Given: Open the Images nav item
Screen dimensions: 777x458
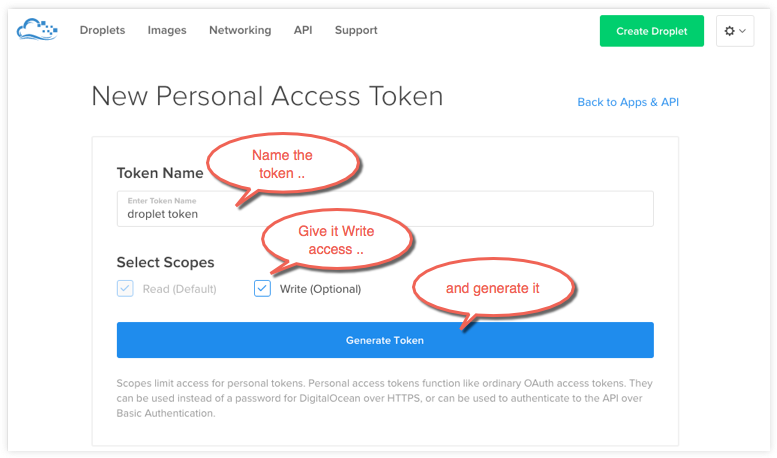Looking at the screenshot, I should pyautogui.click(x=167, y=30).
